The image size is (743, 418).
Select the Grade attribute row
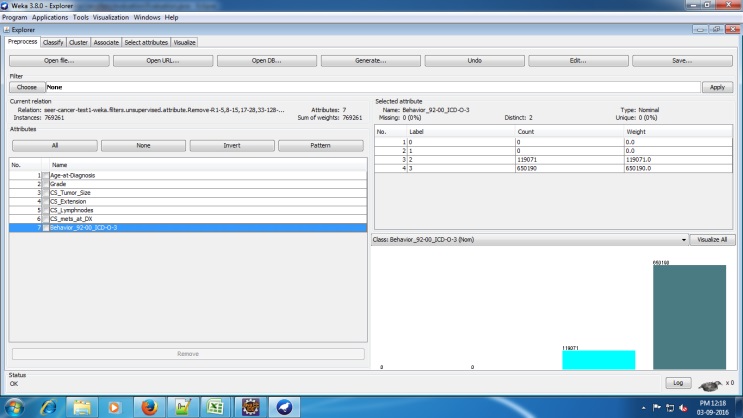coord(58,184)
